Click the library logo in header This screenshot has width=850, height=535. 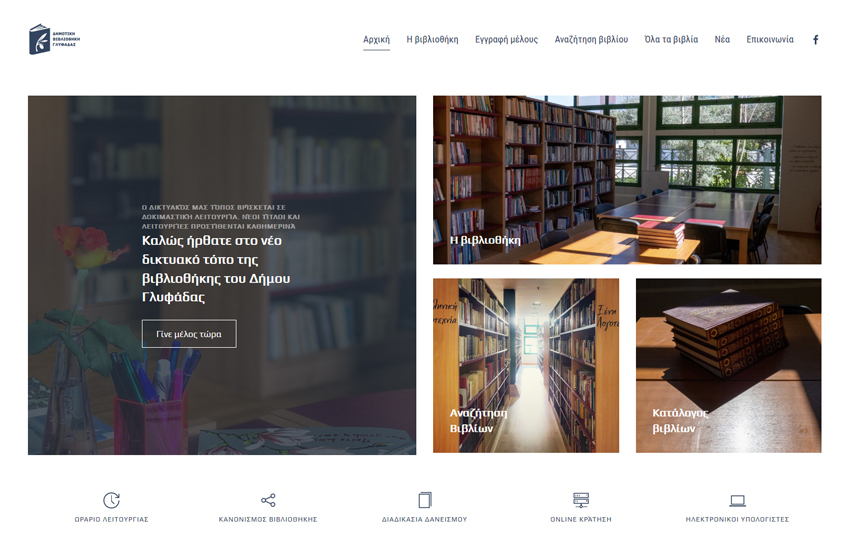pos(54,39)
